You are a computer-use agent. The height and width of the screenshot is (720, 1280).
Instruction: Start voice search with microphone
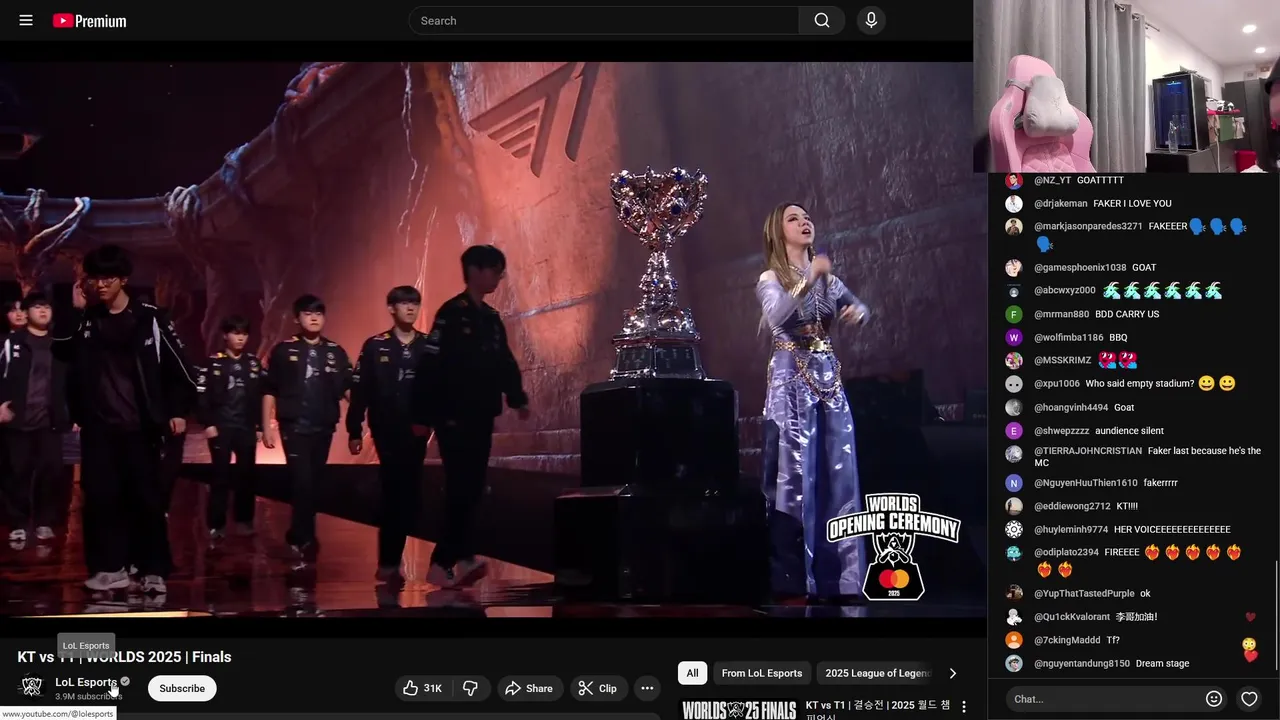click(x=871, y=20)
